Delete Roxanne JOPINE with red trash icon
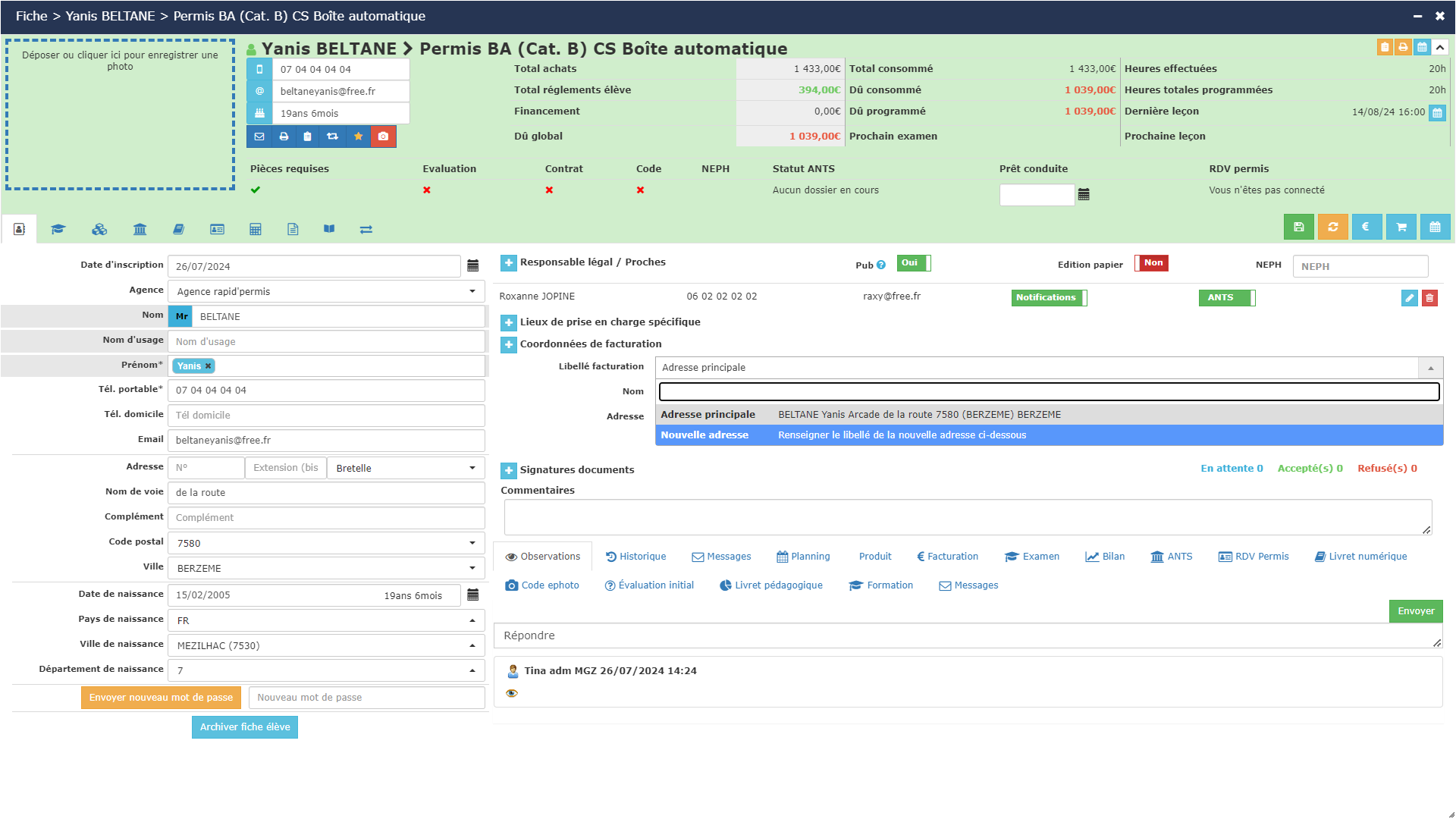This screenshot has height=819, width=1456. (1429, 298)
